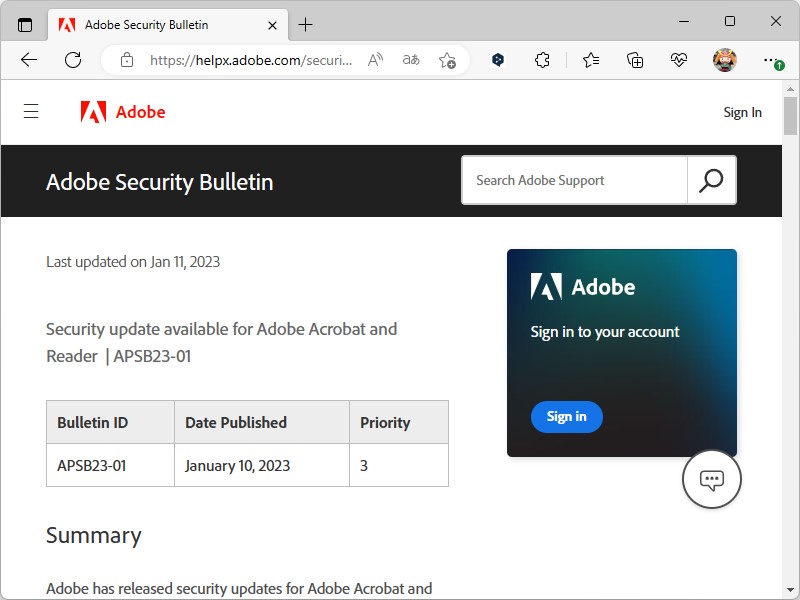800x600 pixels.
Task: Click the address bar URL
Action: click(x=250, y=60)
